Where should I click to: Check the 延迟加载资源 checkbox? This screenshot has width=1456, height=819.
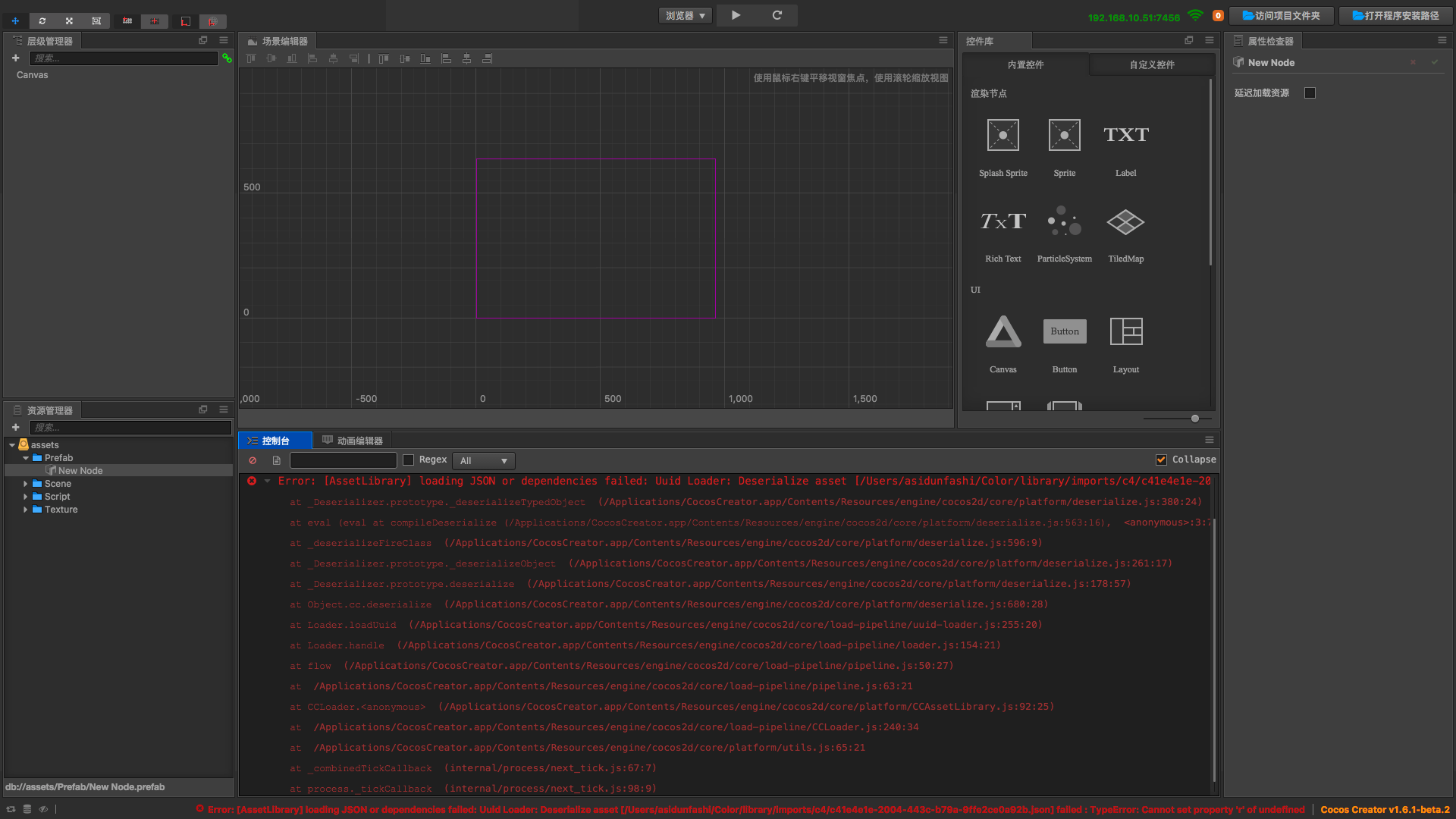pyautogui.click(x=1310, y=93)
